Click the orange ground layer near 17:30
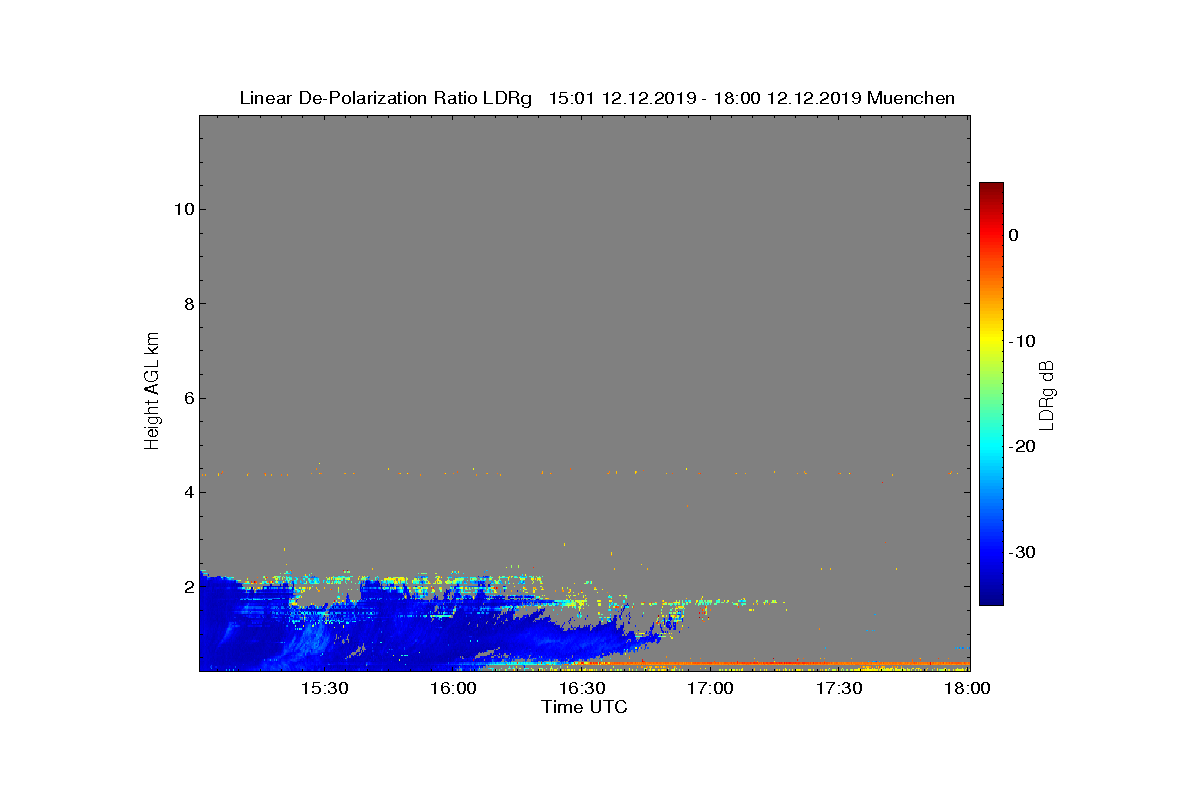This screenshot has height=800, width=1200. click(x=839, y=663)
